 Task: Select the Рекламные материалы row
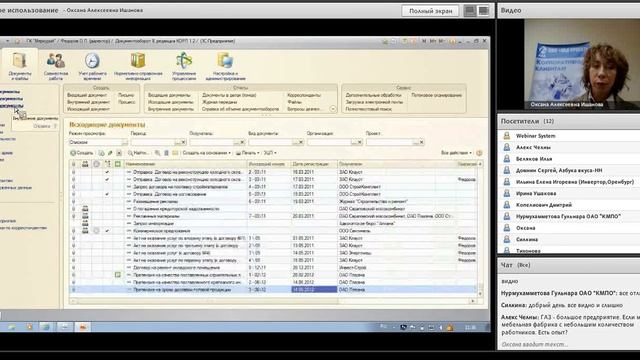point(273,216)
